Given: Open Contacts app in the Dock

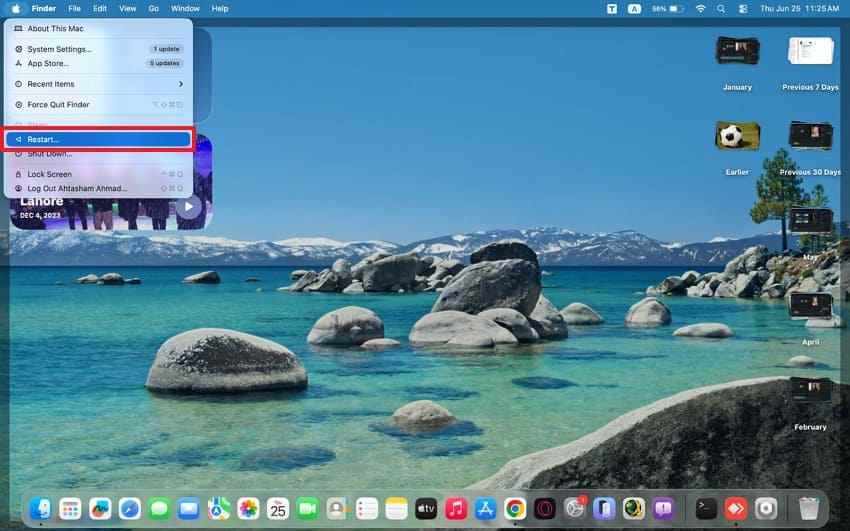Looking at the screenshot, I should (x=337, y=509).
